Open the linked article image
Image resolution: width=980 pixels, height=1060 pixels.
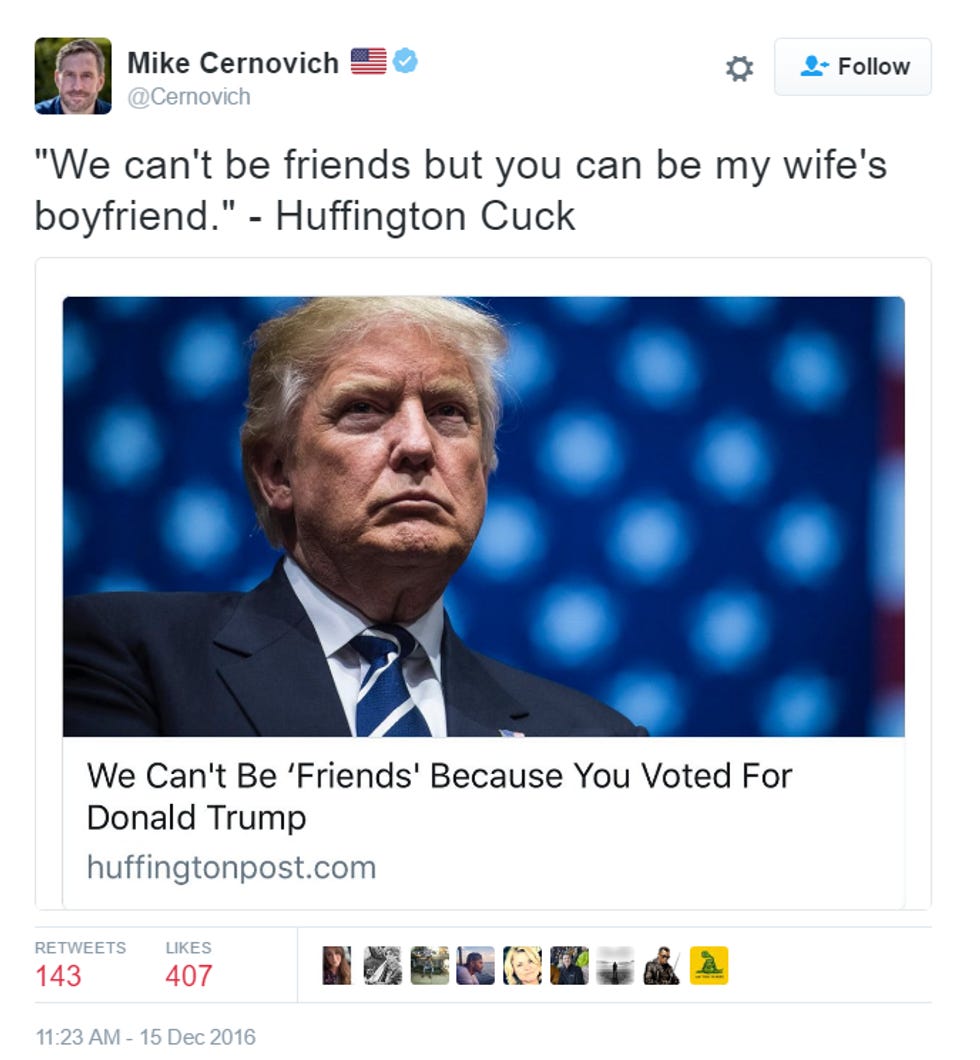click(x=483, y=516)
